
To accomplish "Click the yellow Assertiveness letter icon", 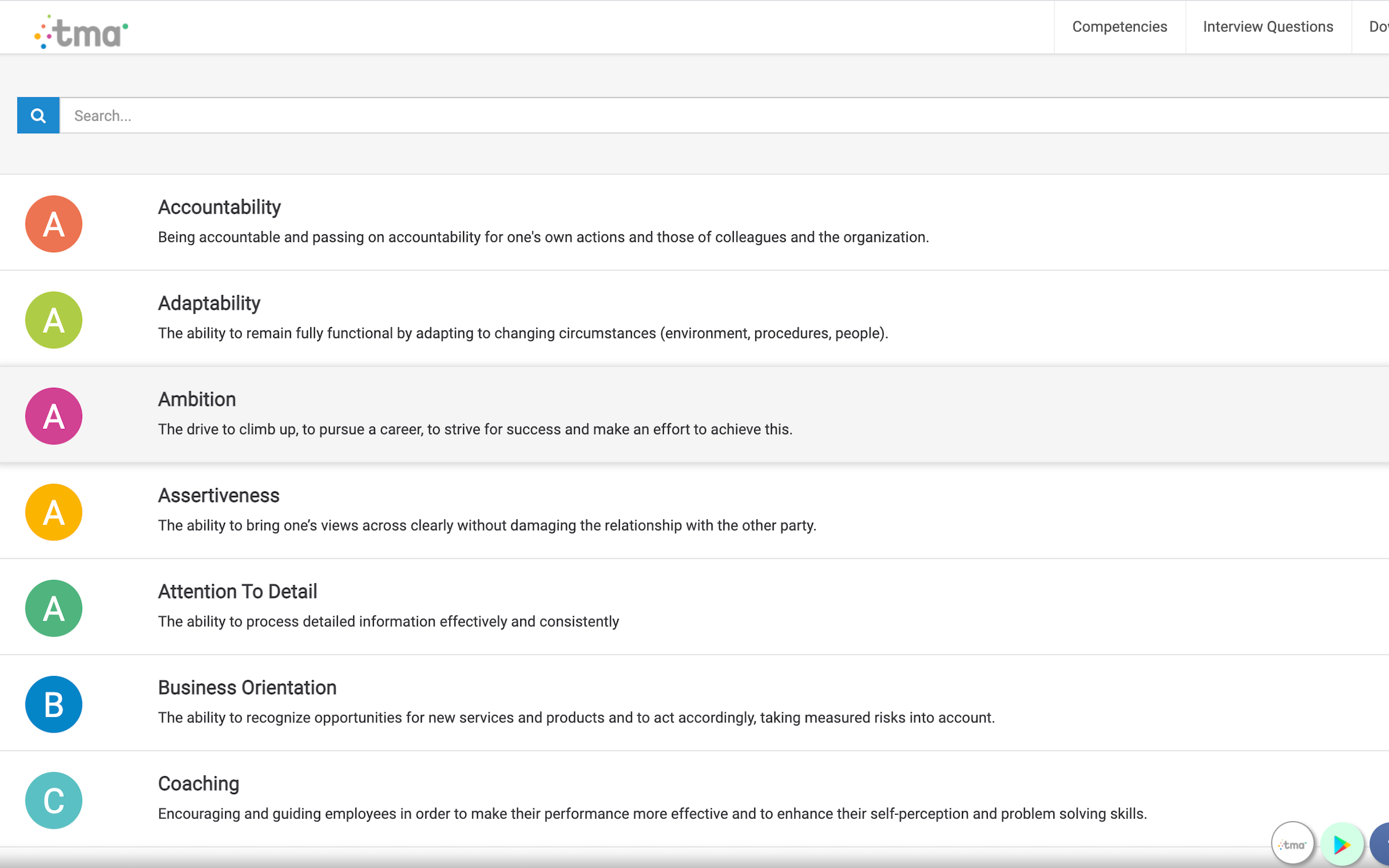I will [x=54, y=512].
